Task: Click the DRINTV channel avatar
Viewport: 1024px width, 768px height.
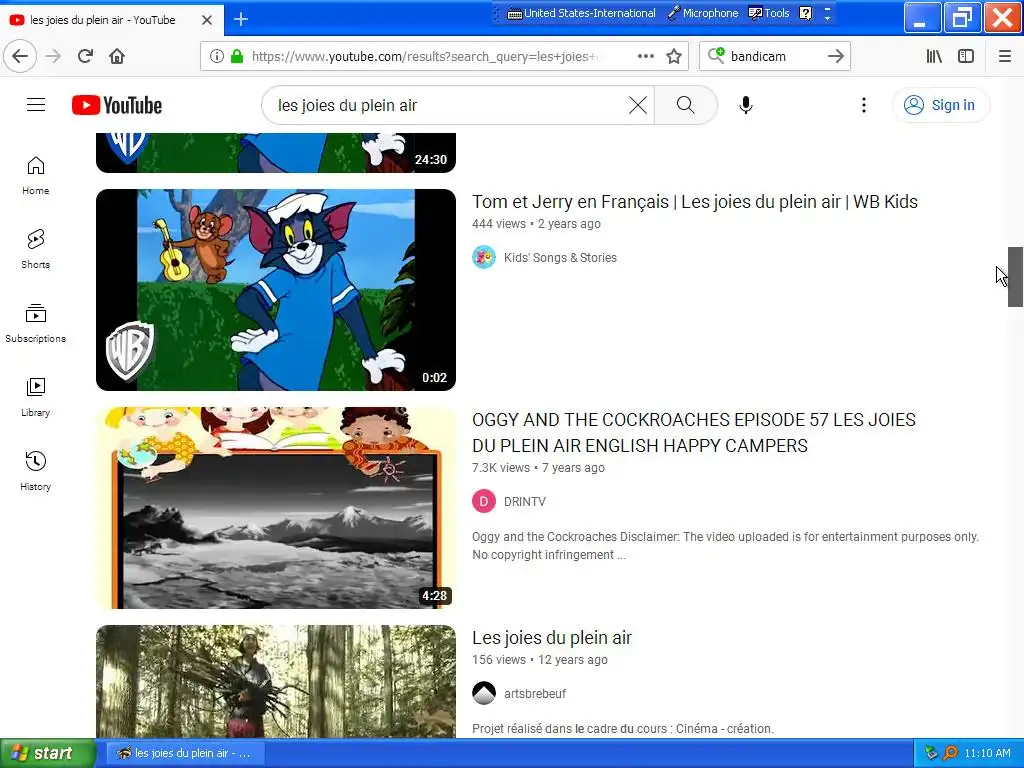Action: click(483, 502)
